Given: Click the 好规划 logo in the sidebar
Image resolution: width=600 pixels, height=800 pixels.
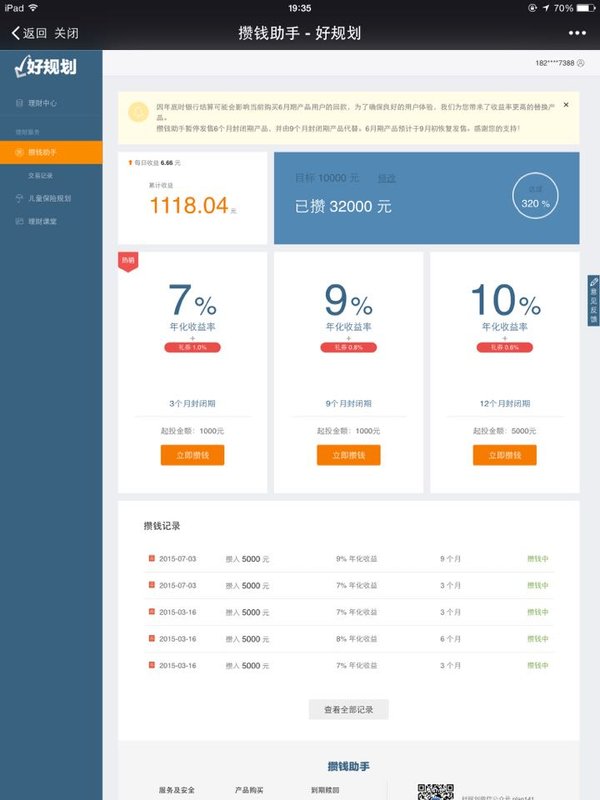Looking at the screenshot, I should click(45, 67).
